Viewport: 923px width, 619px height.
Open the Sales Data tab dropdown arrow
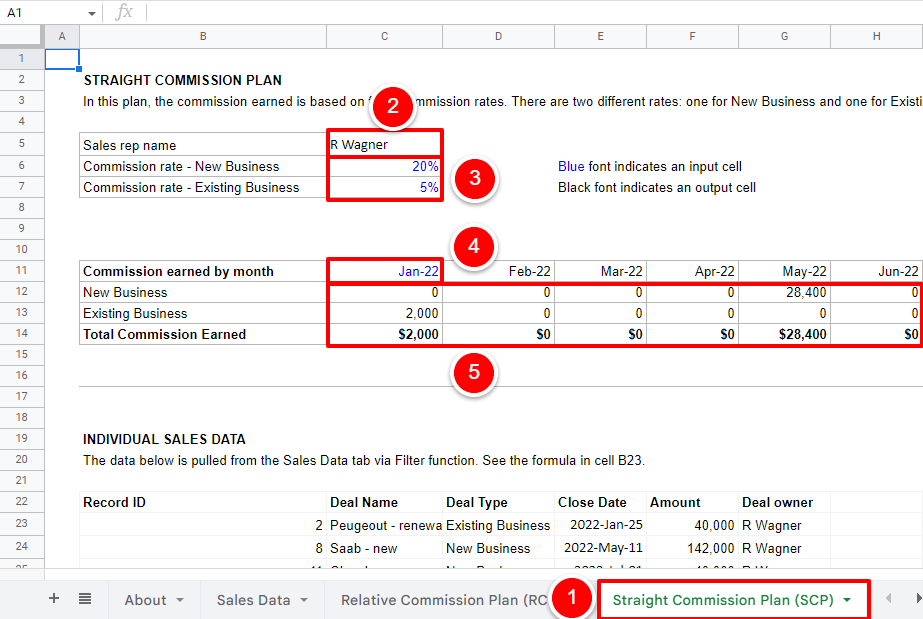click(x=304, y=600)
